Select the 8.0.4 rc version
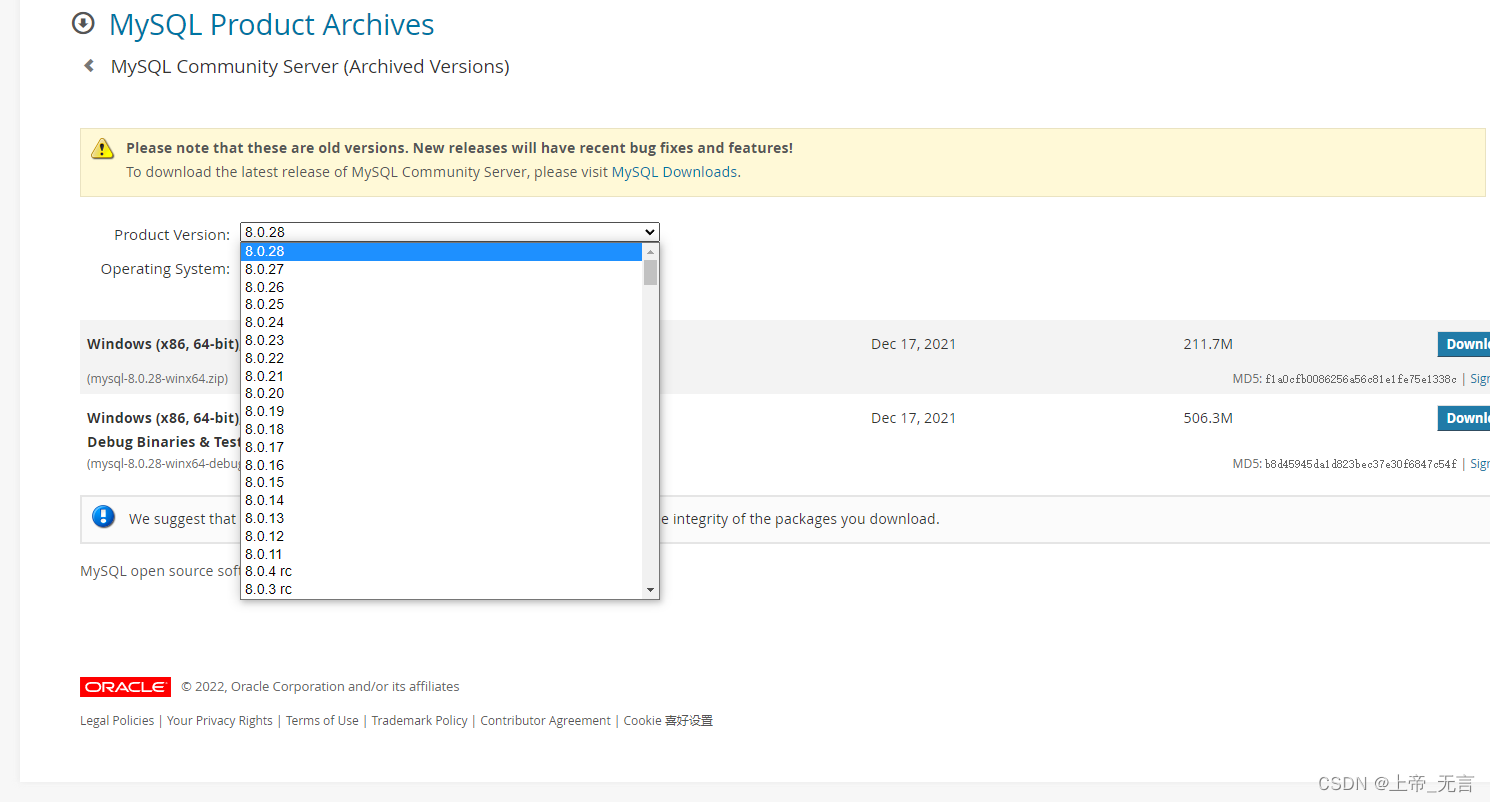The width and height of the screenshot is (1490, 802). (441, 571)
